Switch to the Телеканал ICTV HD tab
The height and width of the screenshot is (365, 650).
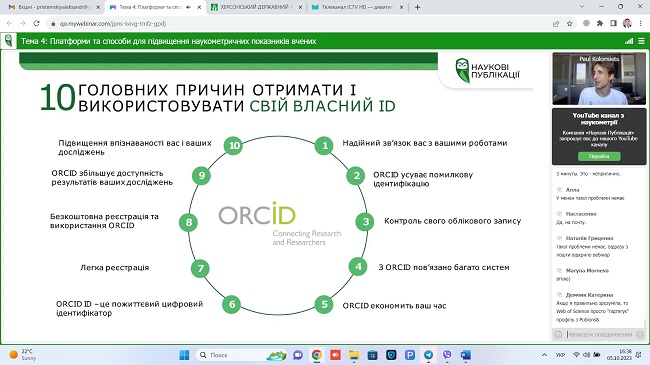tap(357, 7)
